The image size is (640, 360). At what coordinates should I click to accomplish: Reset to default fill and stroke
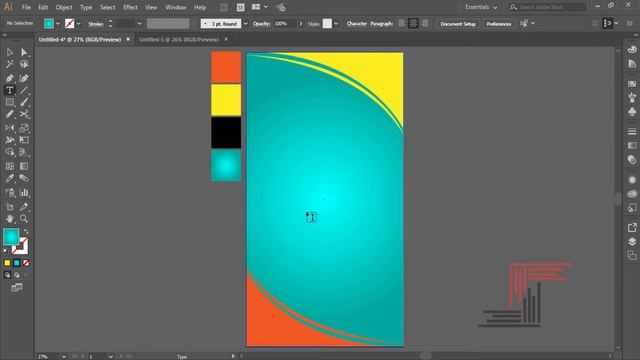pos(6,251)
